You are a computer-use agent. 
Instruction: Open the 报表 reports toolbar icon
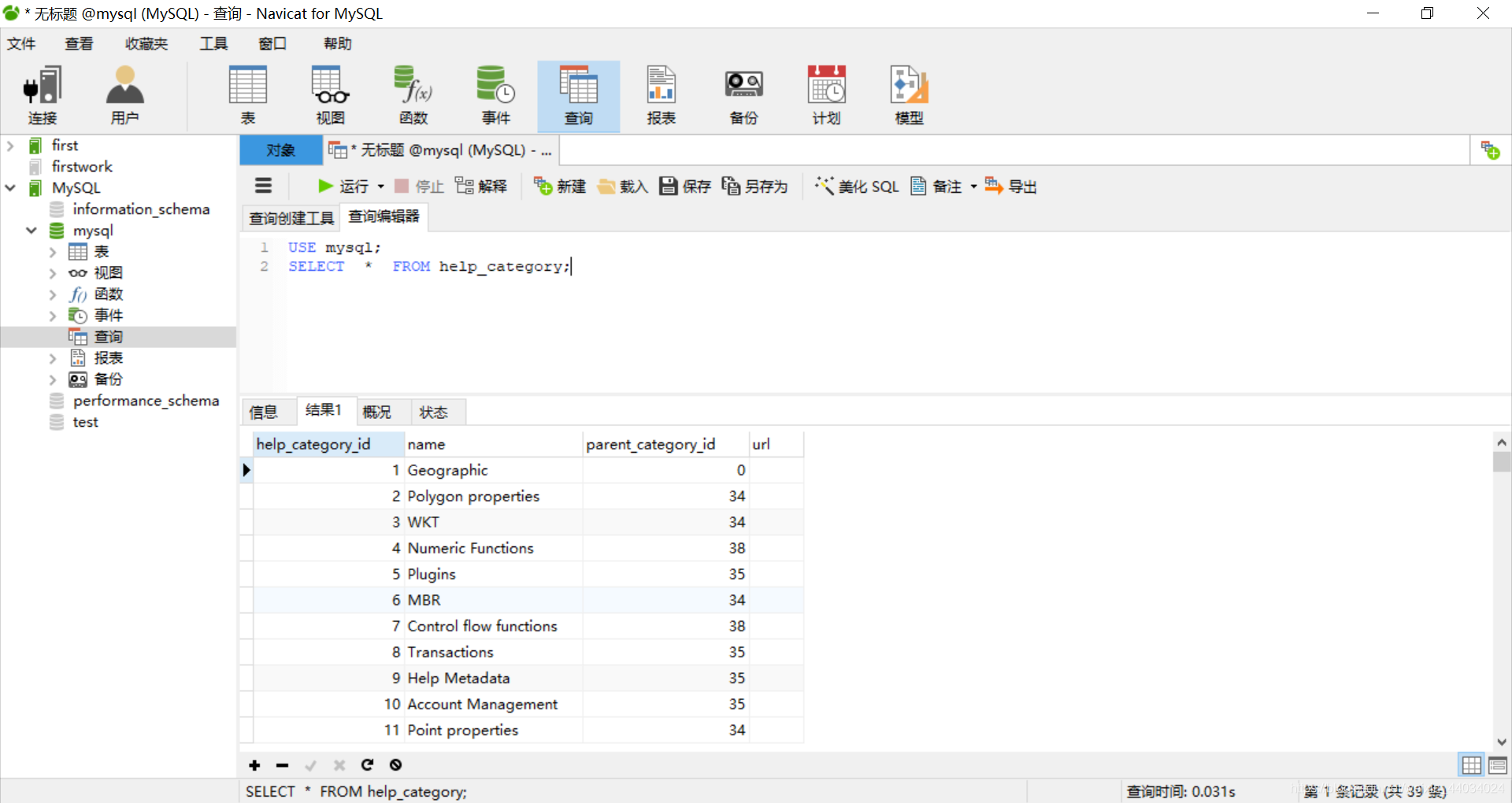click(x=661, y=96)
